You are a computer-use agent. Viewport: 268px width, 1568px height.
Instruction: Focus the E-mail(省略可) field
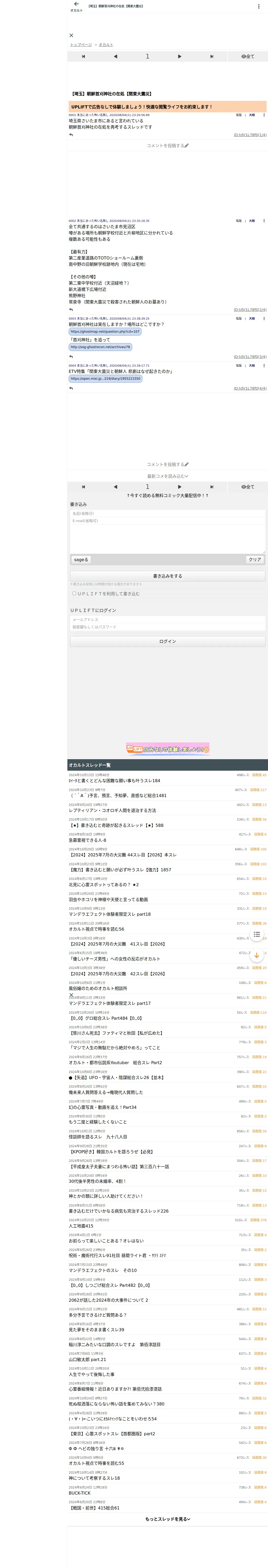[167, 521]
